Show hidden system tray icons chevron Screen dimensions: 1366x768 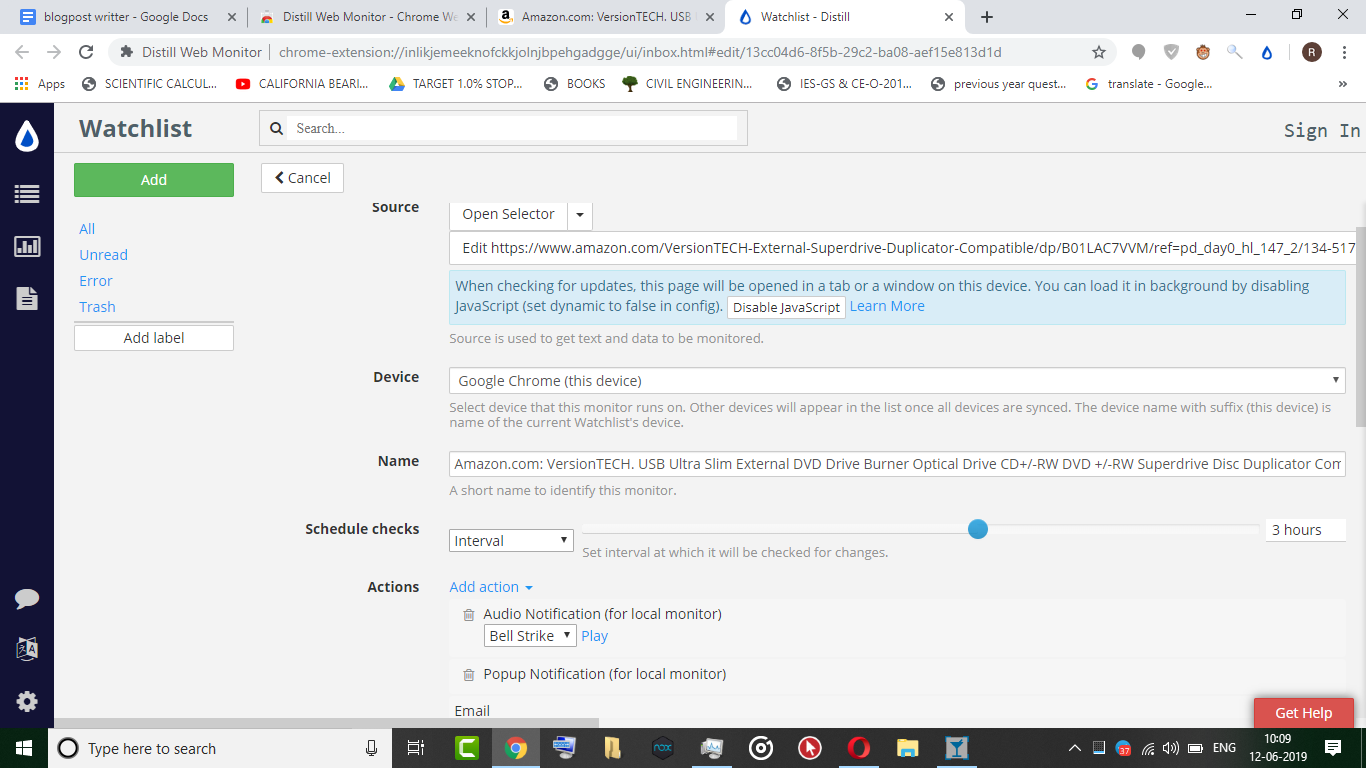point(1075,748)
